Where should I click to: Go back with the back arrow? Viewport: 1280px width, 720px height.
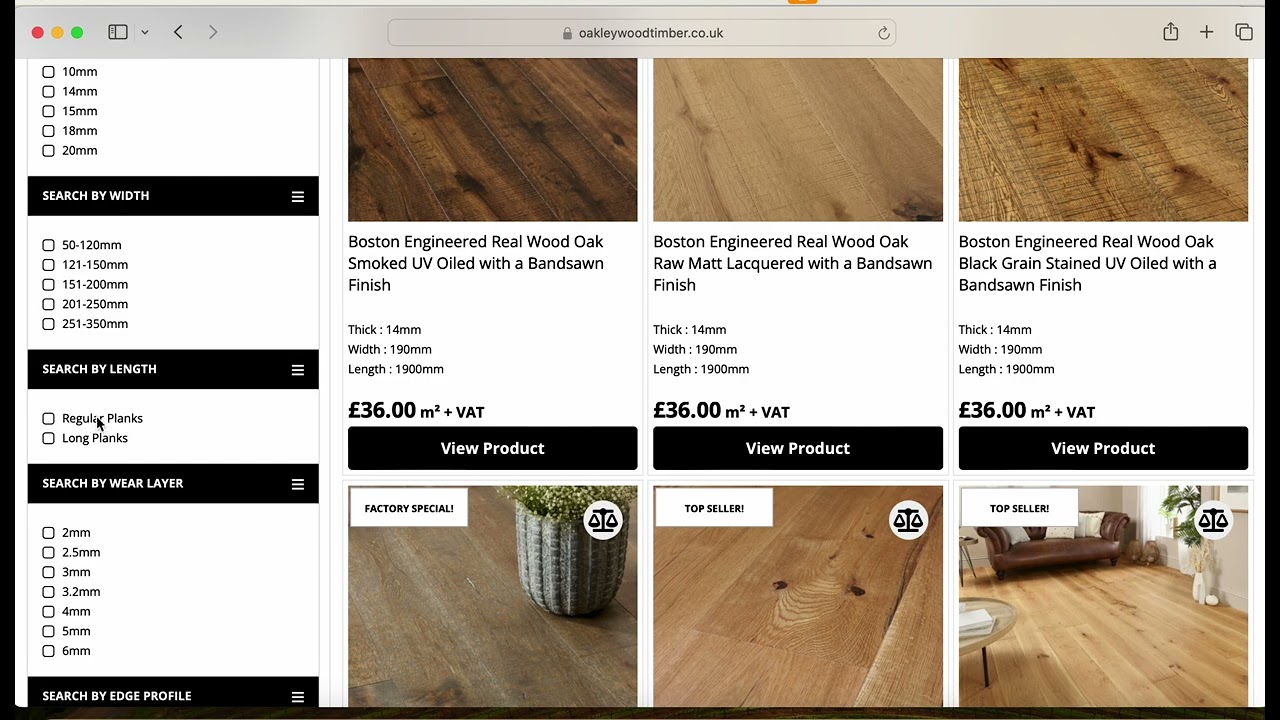178,32
